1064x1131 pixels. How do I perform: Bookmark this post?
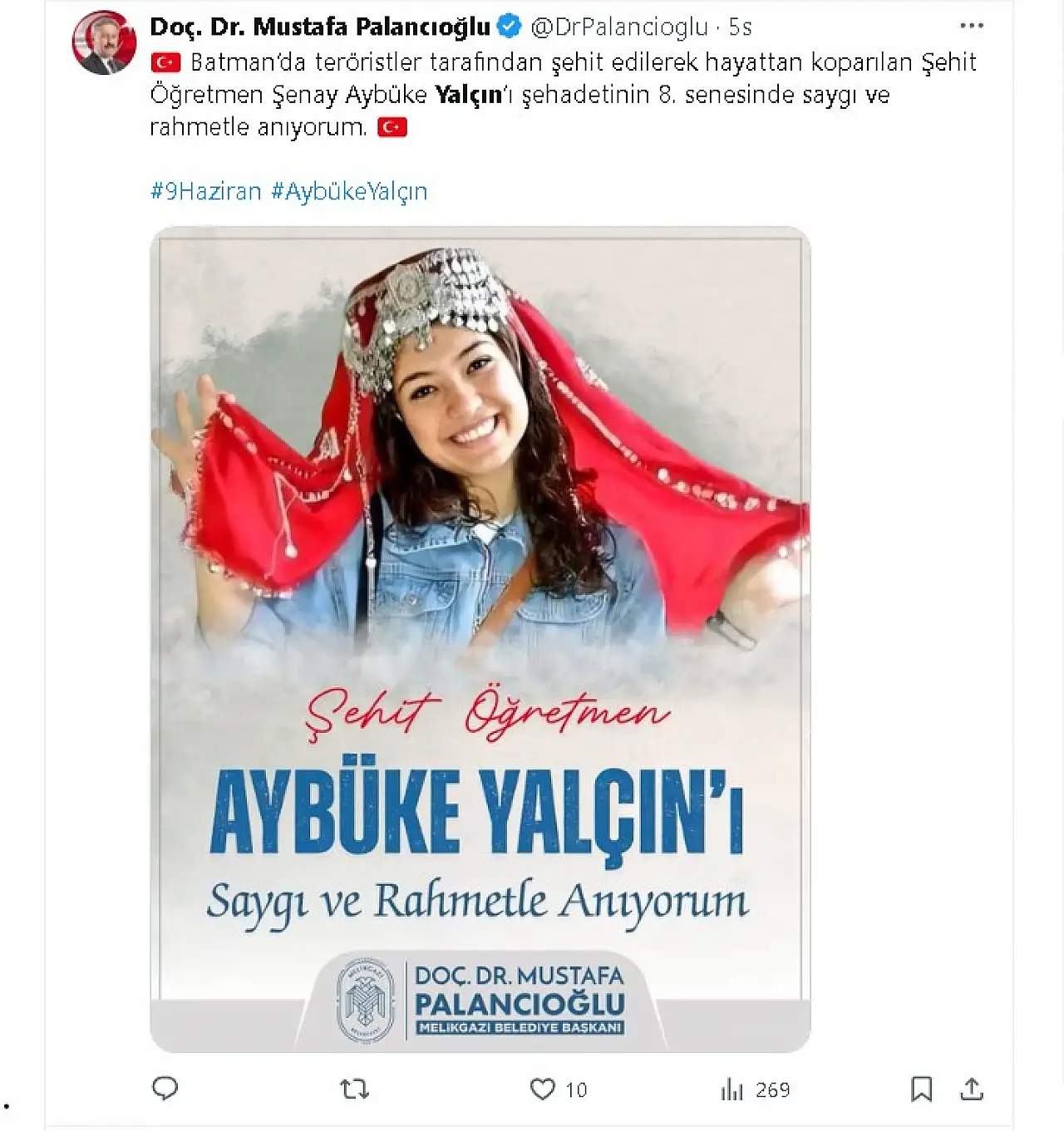[x=921, y=1089]
